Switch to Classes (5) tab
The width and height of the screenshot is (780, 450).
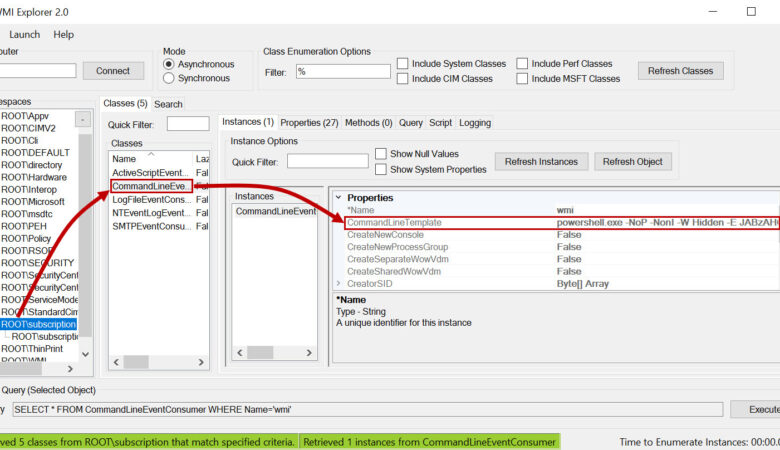click(125, 103)
